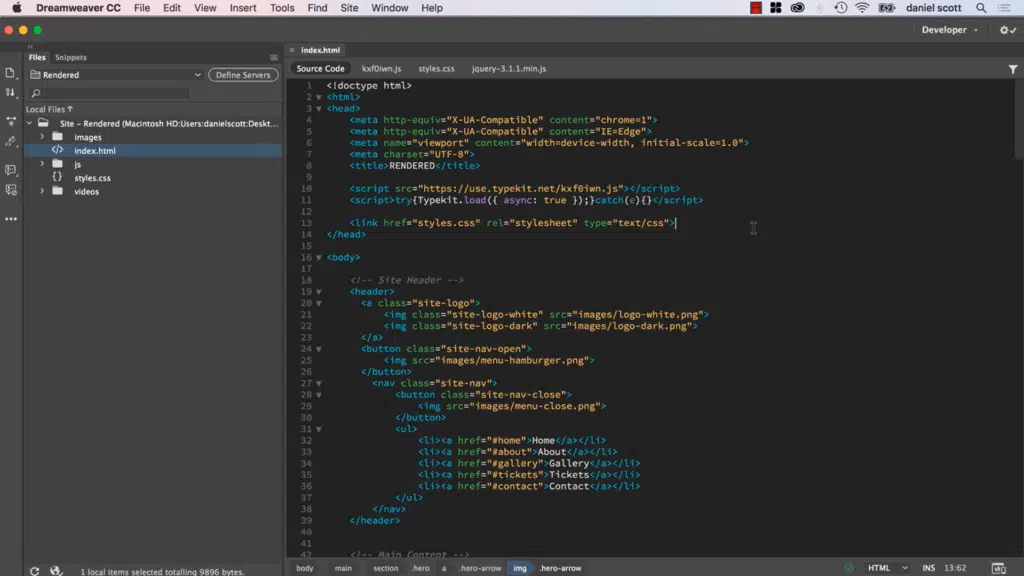Open the Insert menu
The width and height of the screenshot is (1024, 576).
(x=243, y=8)
